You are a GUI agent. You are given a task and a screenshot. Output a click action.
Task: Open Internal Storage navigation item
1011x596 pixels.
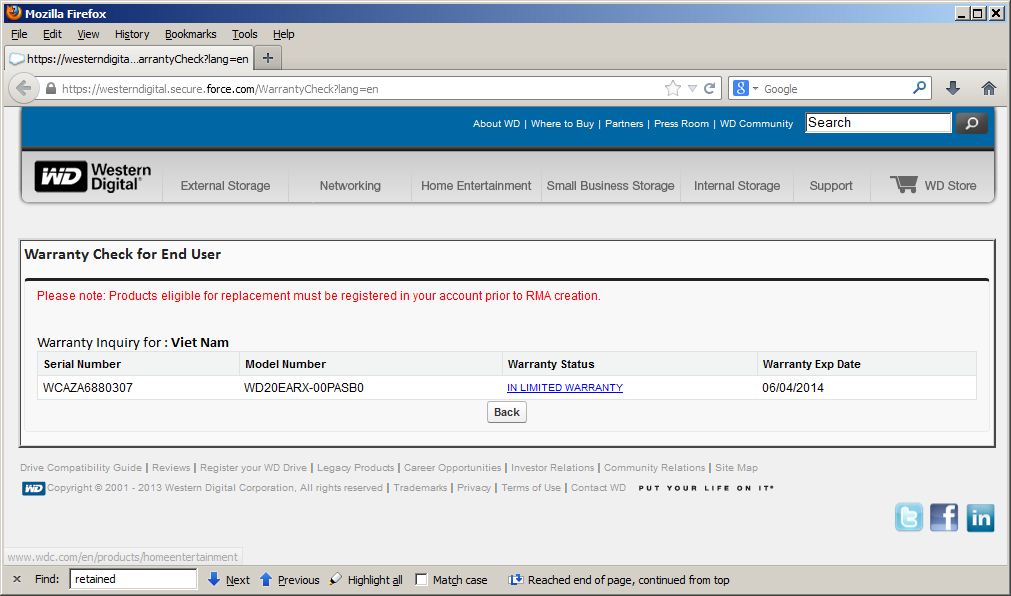pyautogui.click(x=737, y=186)
